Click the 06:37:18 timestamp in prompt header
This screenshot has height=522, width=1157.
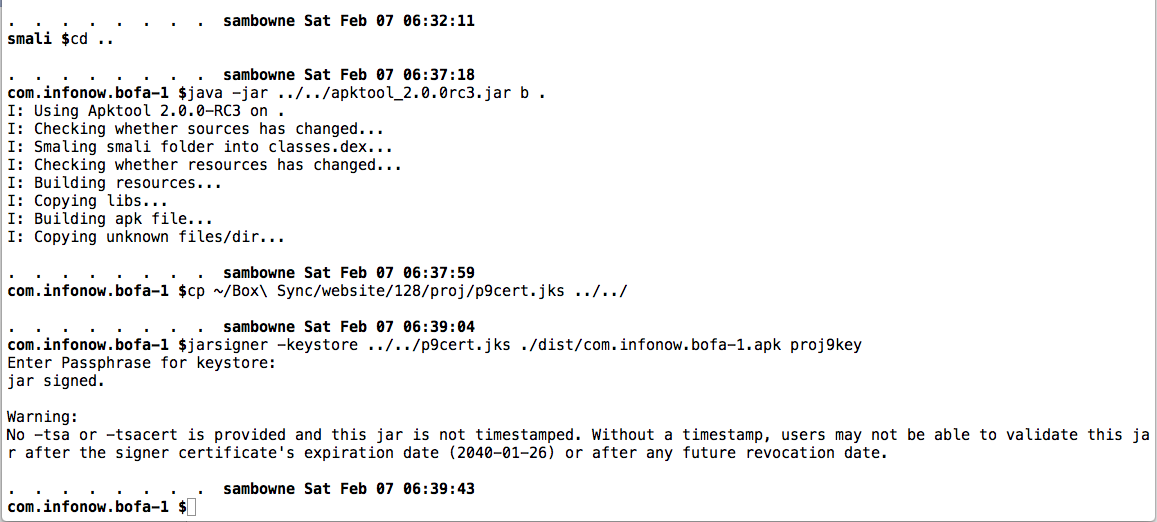point(438,75)
